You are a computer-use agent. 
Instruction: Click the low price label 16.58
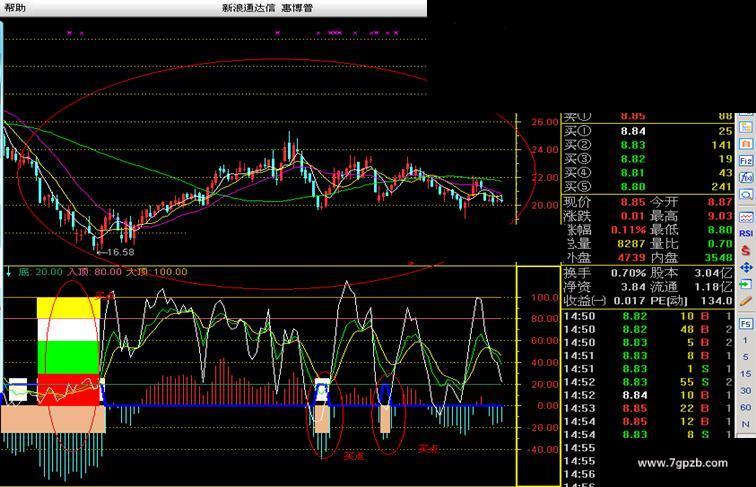click(120, 252)
